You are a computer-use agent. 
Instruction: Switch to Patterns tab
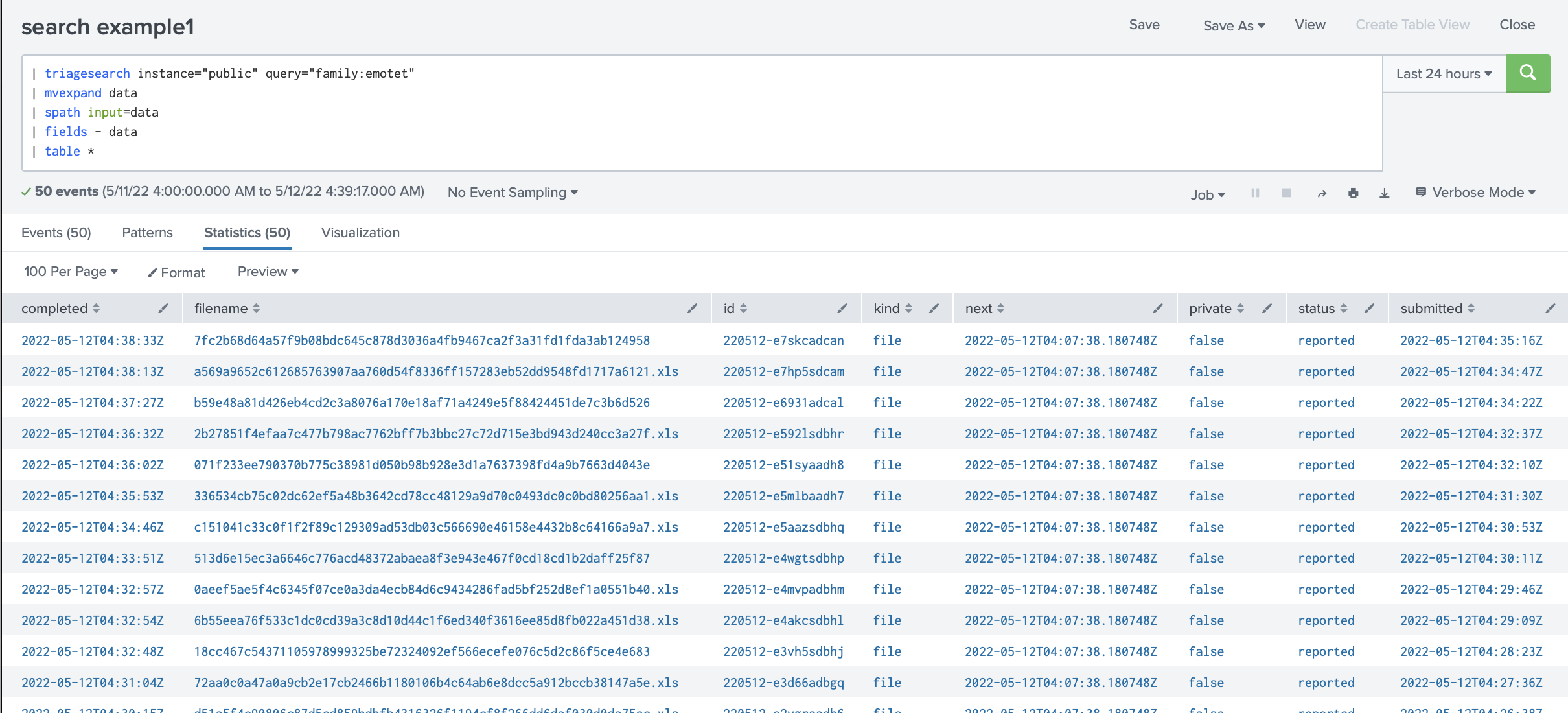pos(147,233)
